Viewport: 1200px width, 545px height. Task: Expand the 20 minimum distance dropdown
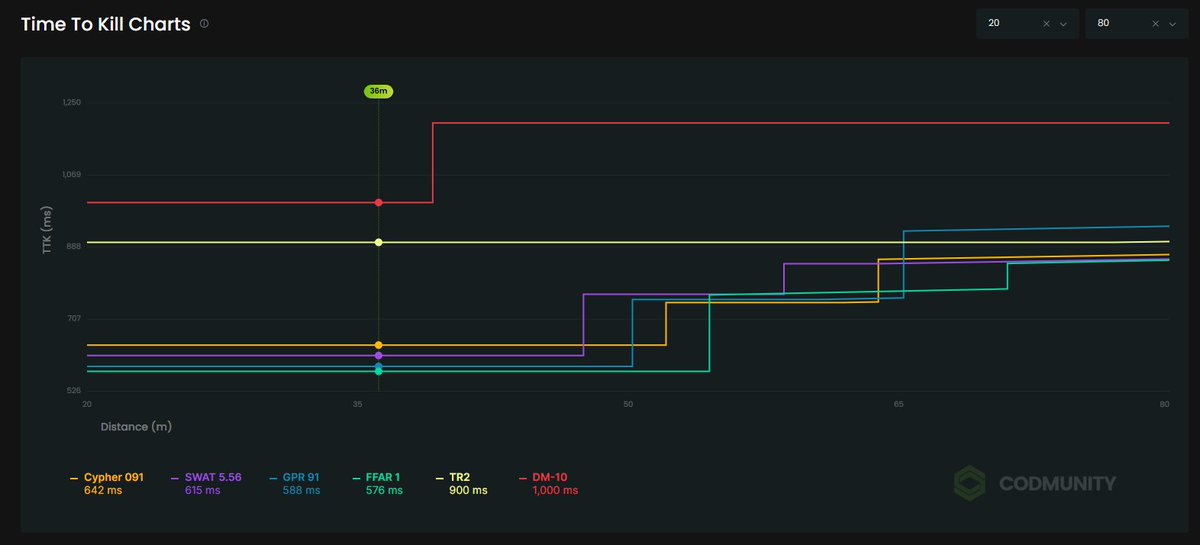[1063, 23]
